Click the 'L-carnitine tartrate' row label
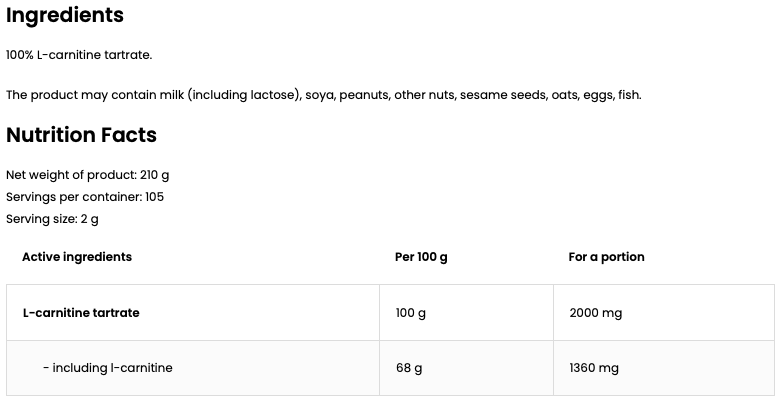Viewport: 781px width, 402px height. (x=81, y=313)
